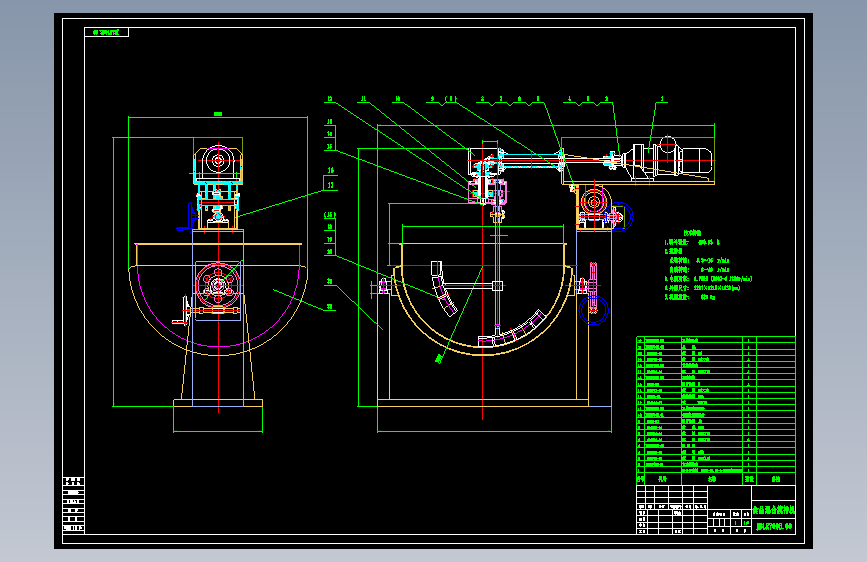Click the label box in the sheet's top-left corner
Image resolution: width=867 pixels, height=562 pixels.
(106, 33)
